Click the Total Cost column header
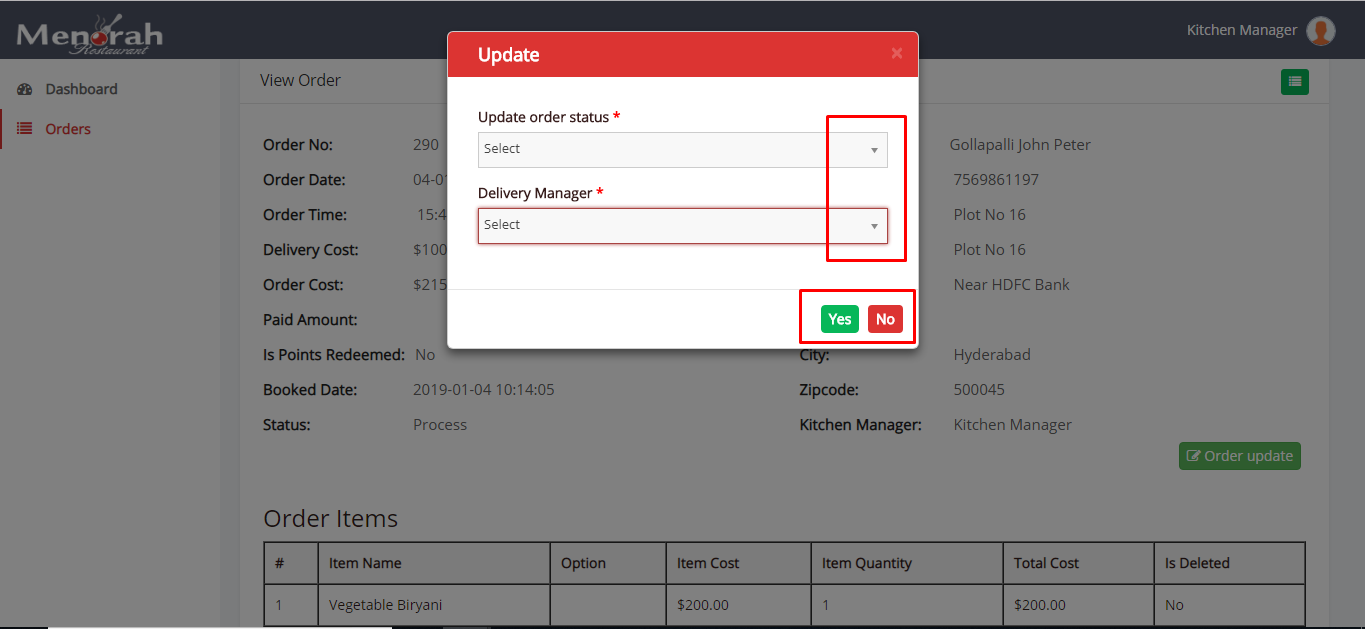Viewport: 1365px width, 629px height. pyautogui.click(x=1046, y=563)
